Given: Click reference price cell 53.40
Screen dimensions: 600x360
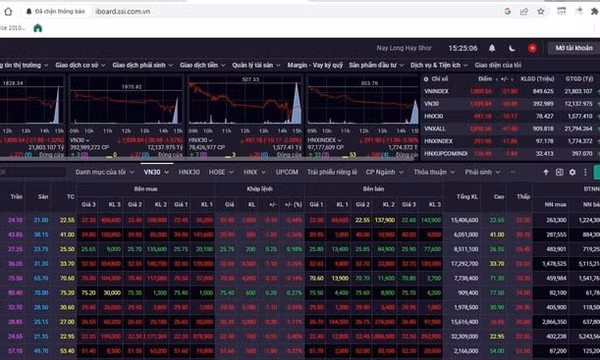Looking at the screenshot, I should point(67,351).
